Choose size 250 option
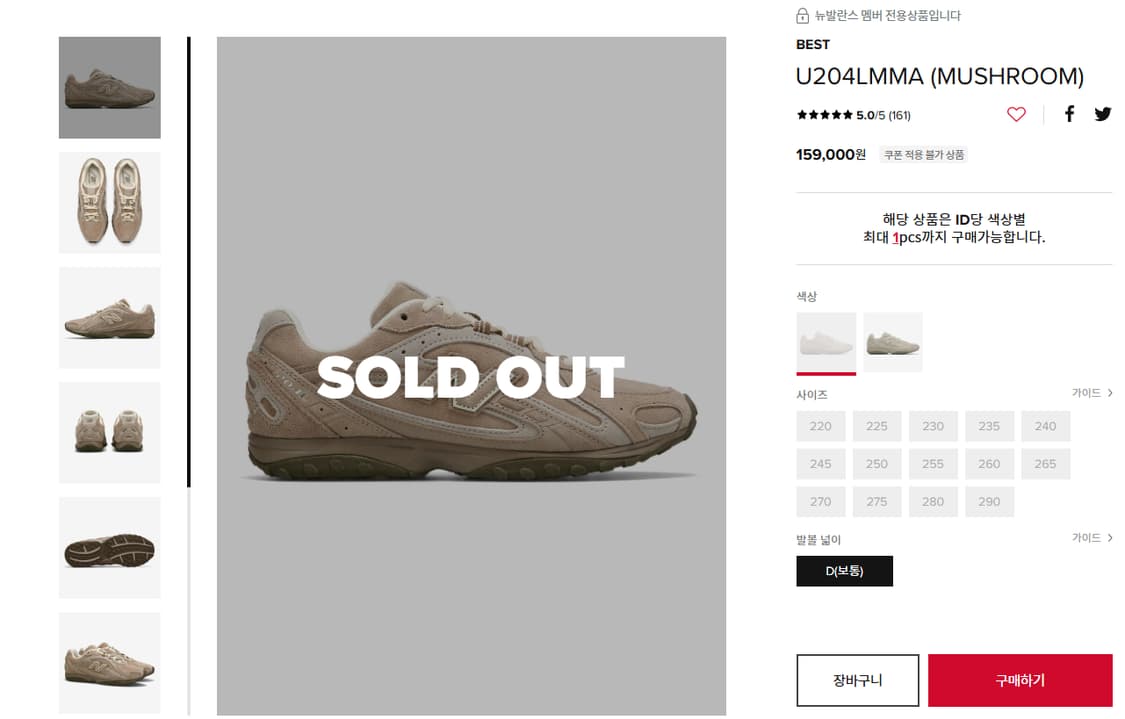 point(877,464)
